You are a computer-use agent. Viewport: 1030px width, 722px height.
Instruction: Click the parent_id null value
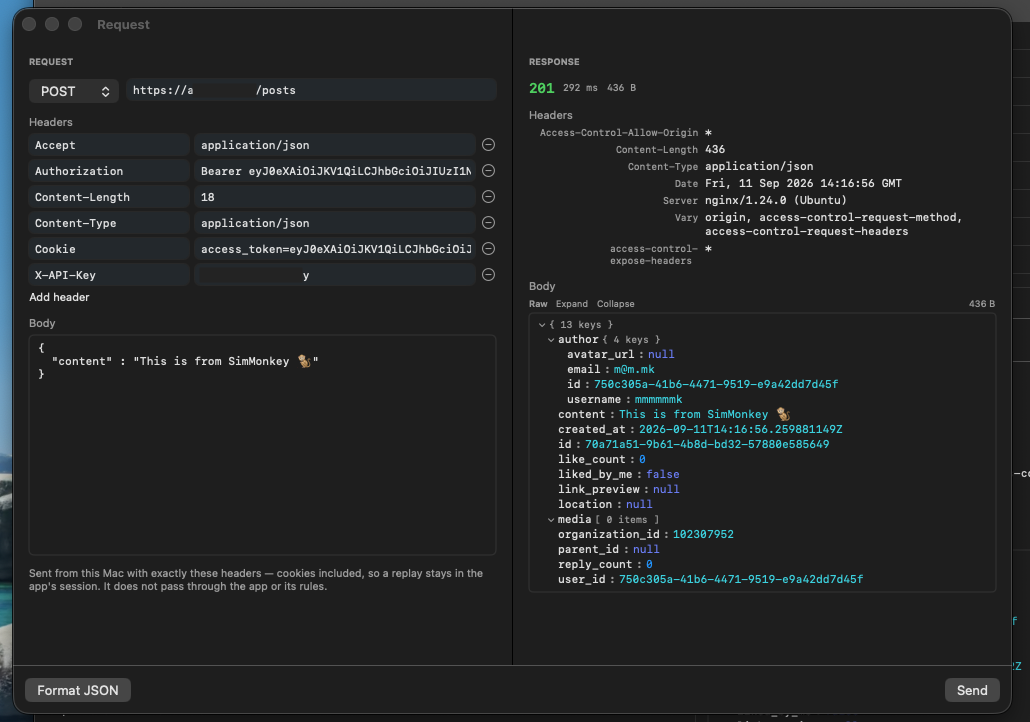[646, 549]
